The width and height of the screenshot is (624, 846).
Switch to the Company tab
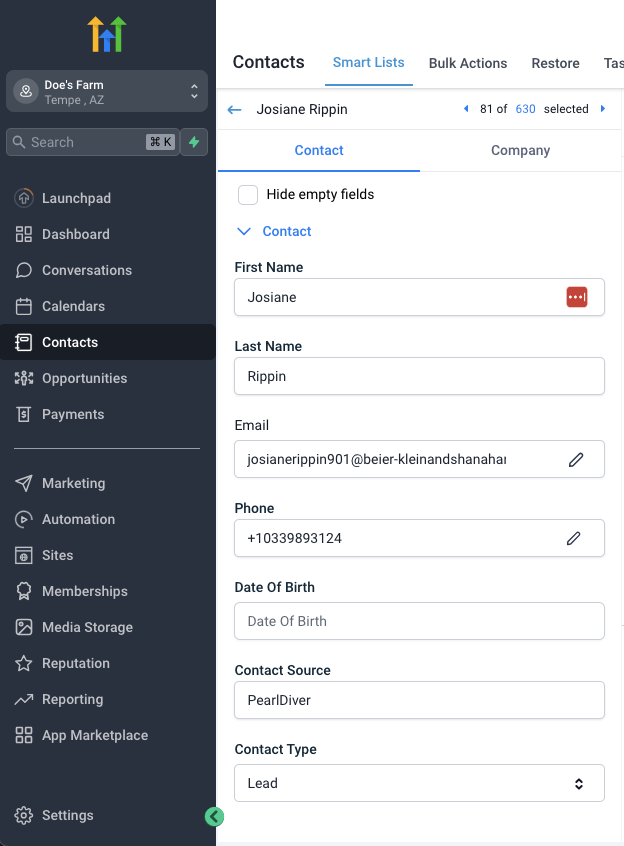coord(520,150)
